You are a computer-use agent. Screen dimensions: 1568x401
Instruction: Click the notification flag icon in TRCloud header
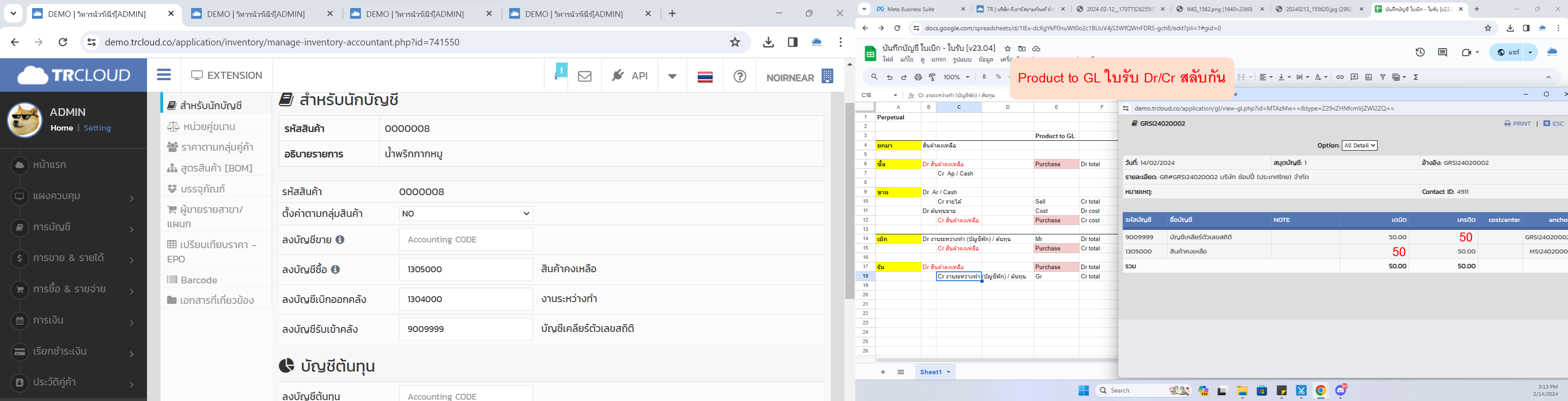(561, 70)
